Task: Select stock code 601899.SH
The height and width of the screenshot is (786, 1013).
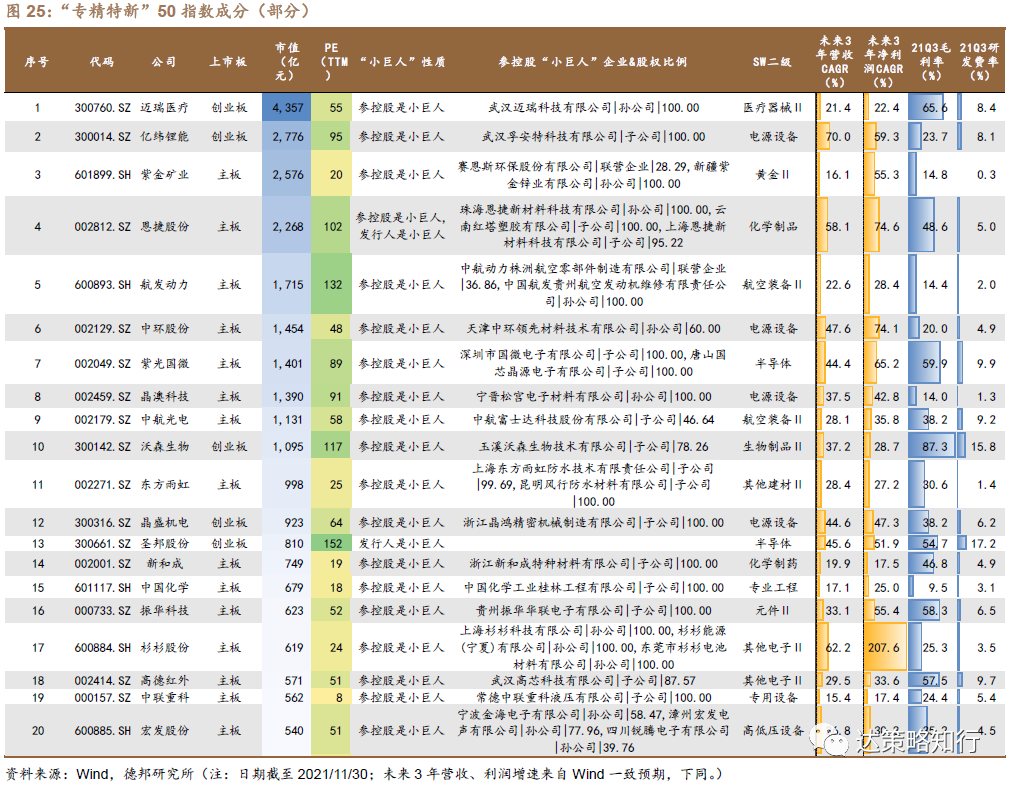Action: 102,174
